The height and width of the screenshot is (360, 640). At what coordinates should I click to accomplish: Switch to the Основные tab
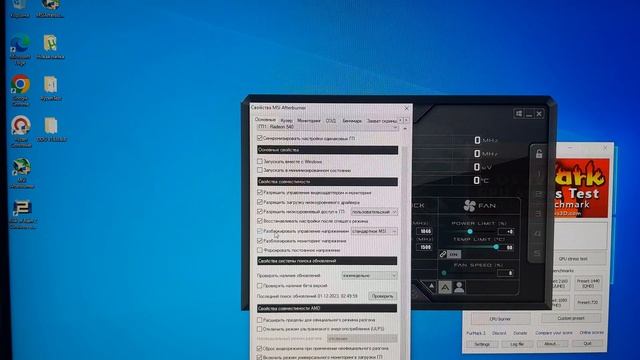tap(265, 120)
